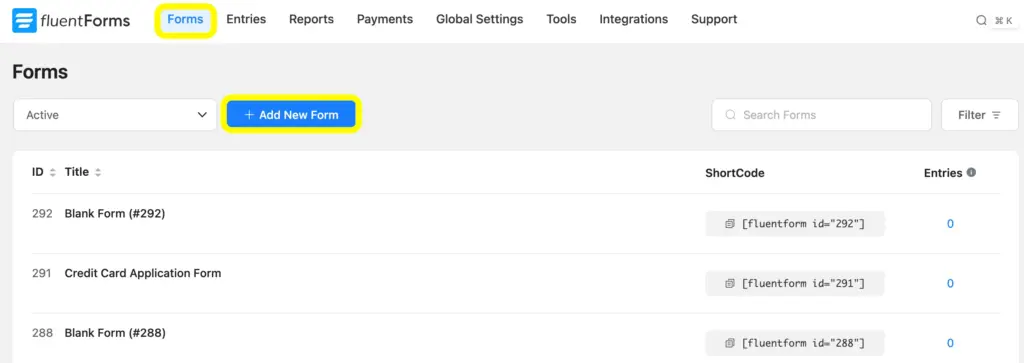Click the ID value 291
Viewport: 1024px width, 363px height.
pyautogui.click(x=41, y=273)
